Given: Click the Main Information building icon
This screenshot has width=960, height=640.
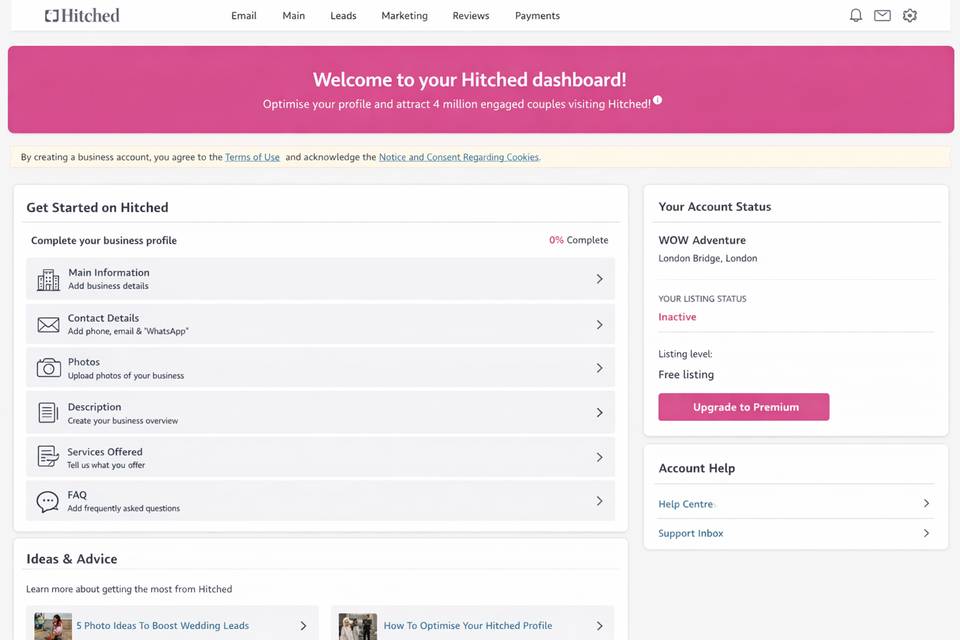Looking at the screenshot, I should (48, 279).
